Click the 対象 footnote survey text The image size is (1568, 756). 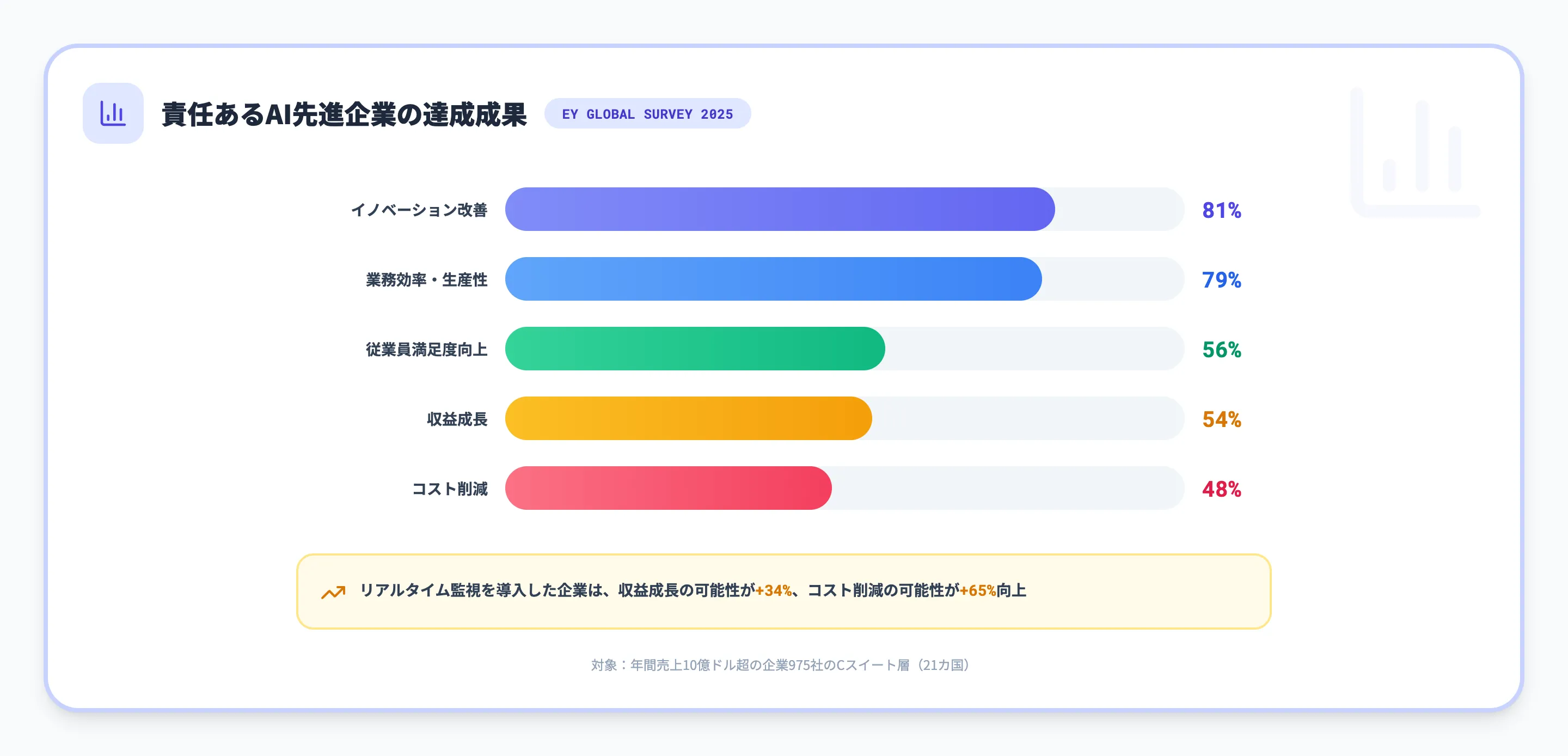780,664
